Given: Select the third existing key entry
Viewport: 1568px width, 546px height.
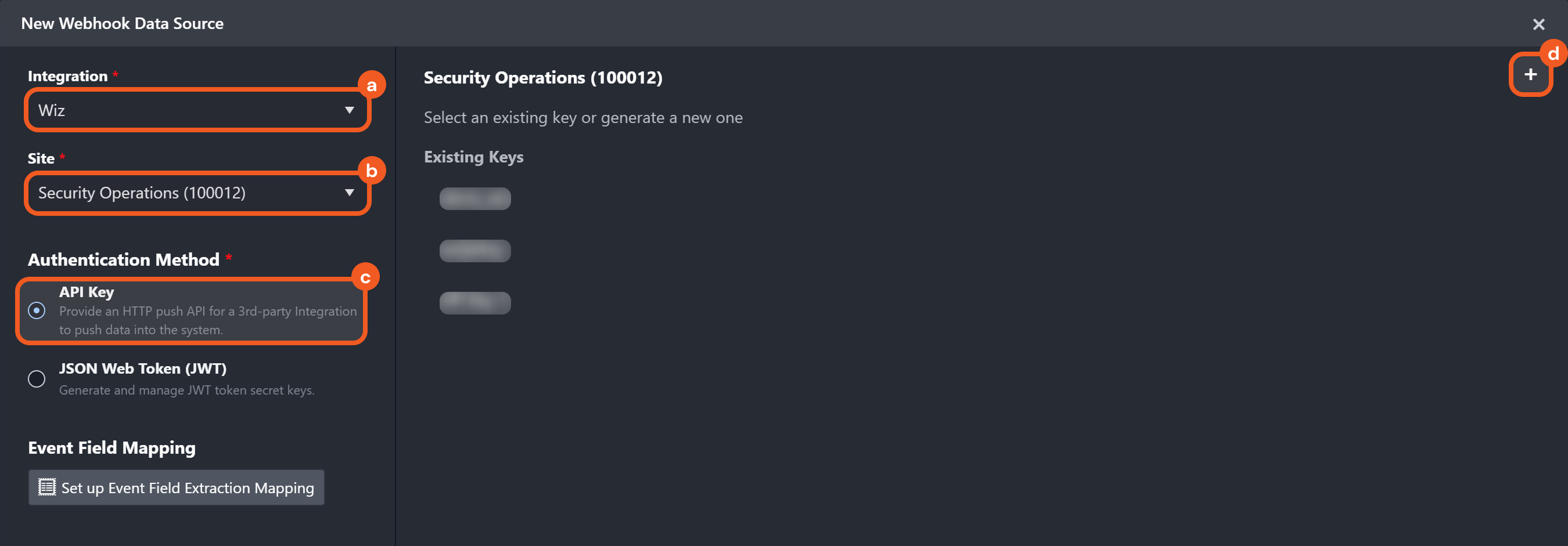Looking at the screenshot, I should (x=474, y=303).
